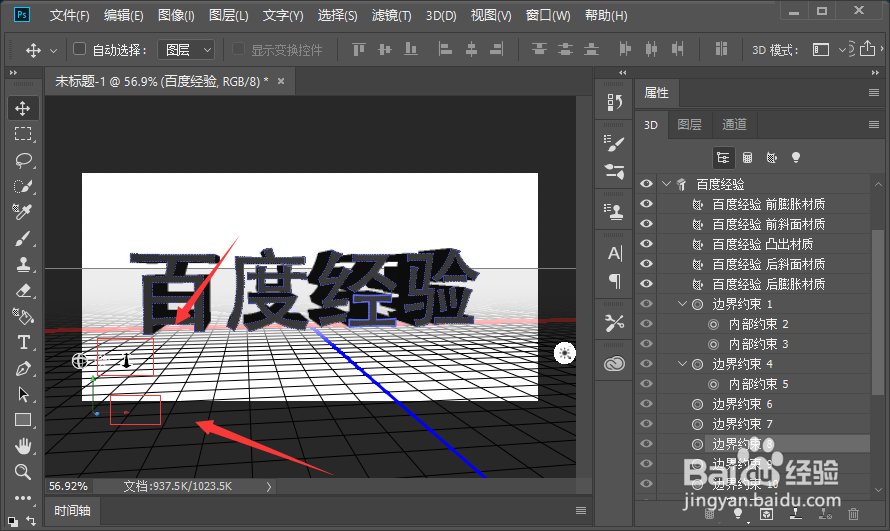The image size is (890, 531).
Task: Open the Adjustments sliders panel icon
Action: coord(614,171)
